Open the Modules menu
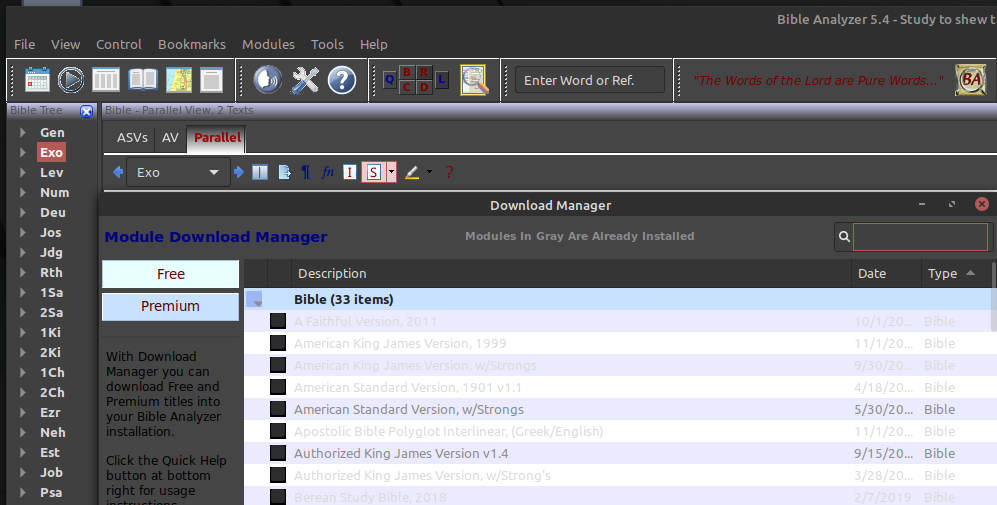The image size is (997, 505). 268,45
